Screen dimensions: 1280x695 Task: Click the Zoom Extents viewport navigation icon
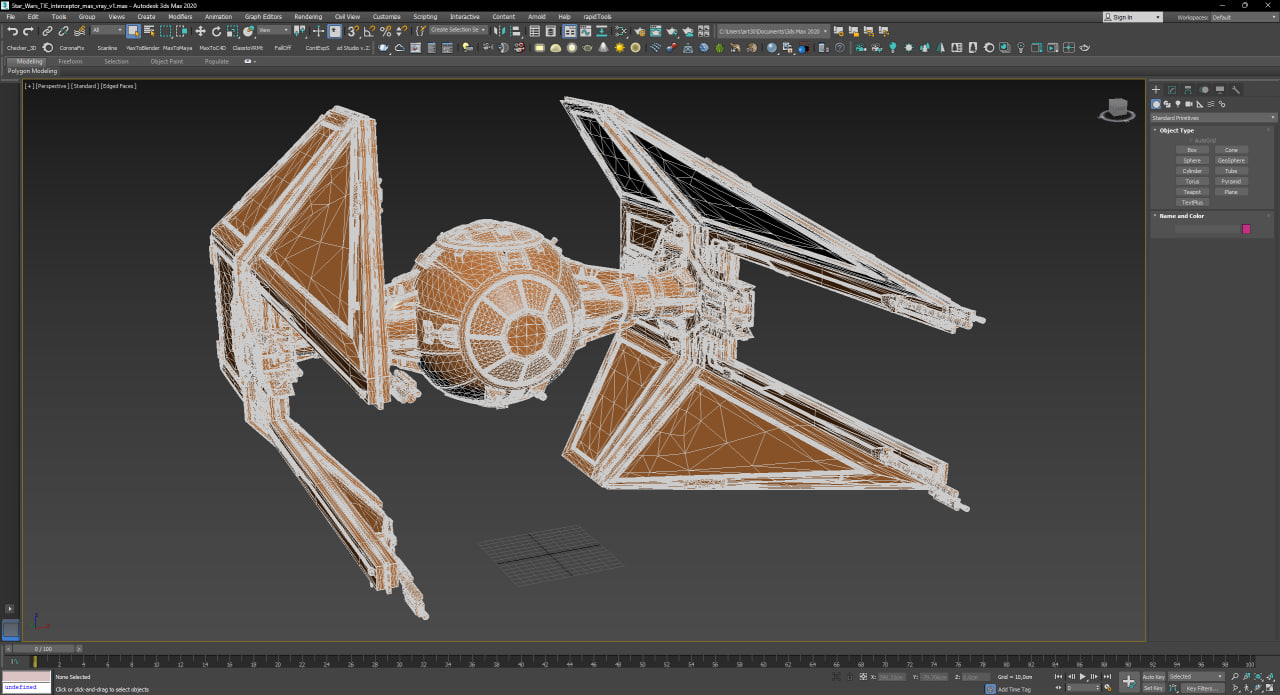1257,676
